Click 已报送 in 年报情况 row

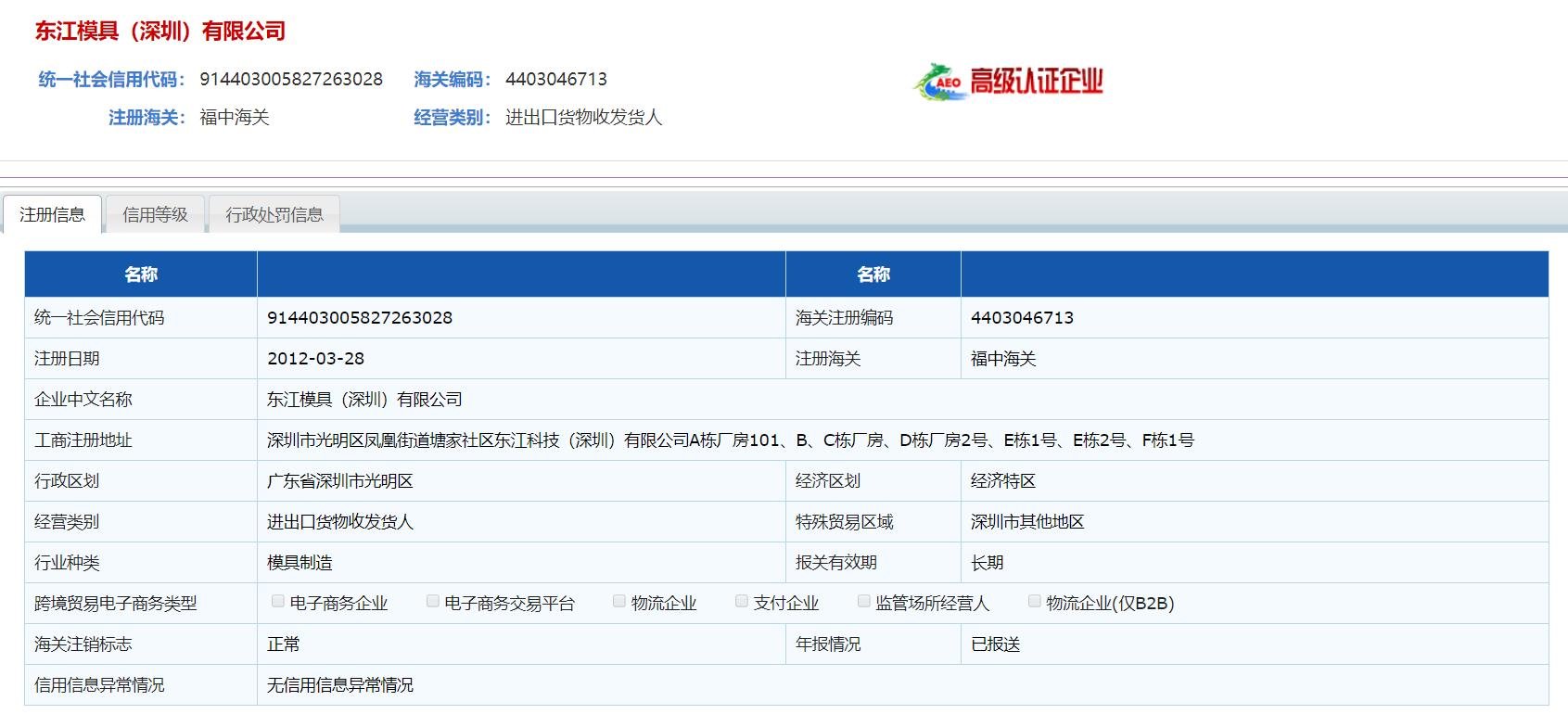[996, 644]
